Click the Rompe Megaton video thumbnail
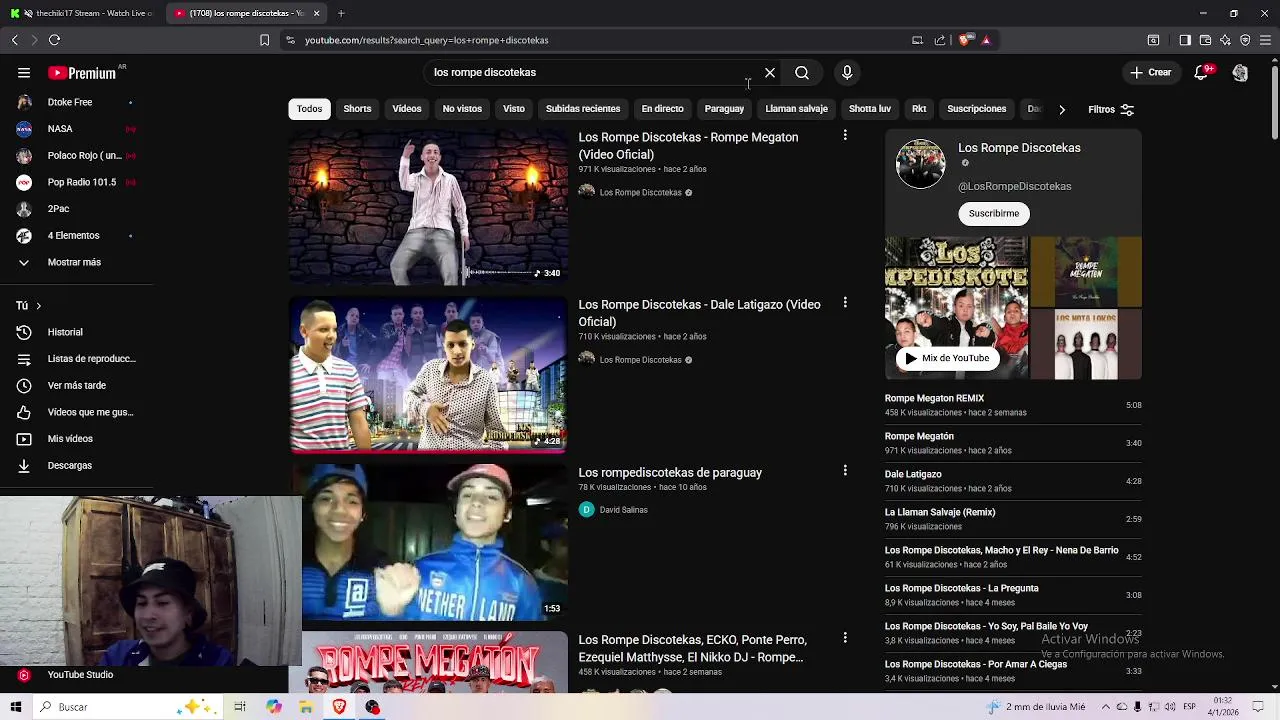1280x720 pixels. (x=428, y=206)
